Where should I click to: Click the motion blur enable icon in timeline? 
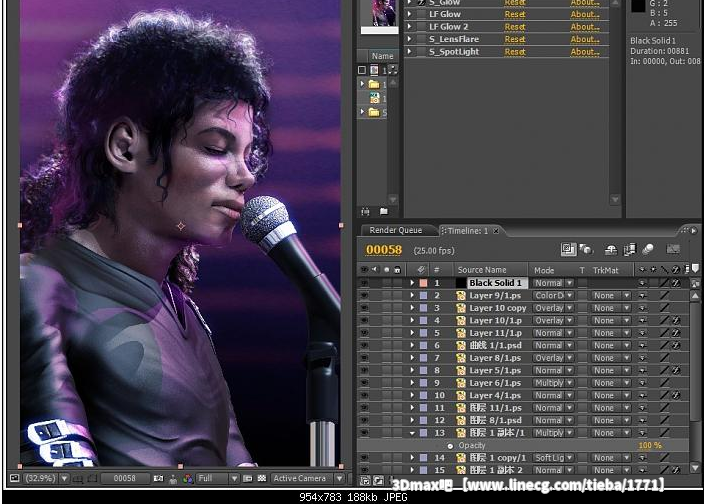[647, 250]
